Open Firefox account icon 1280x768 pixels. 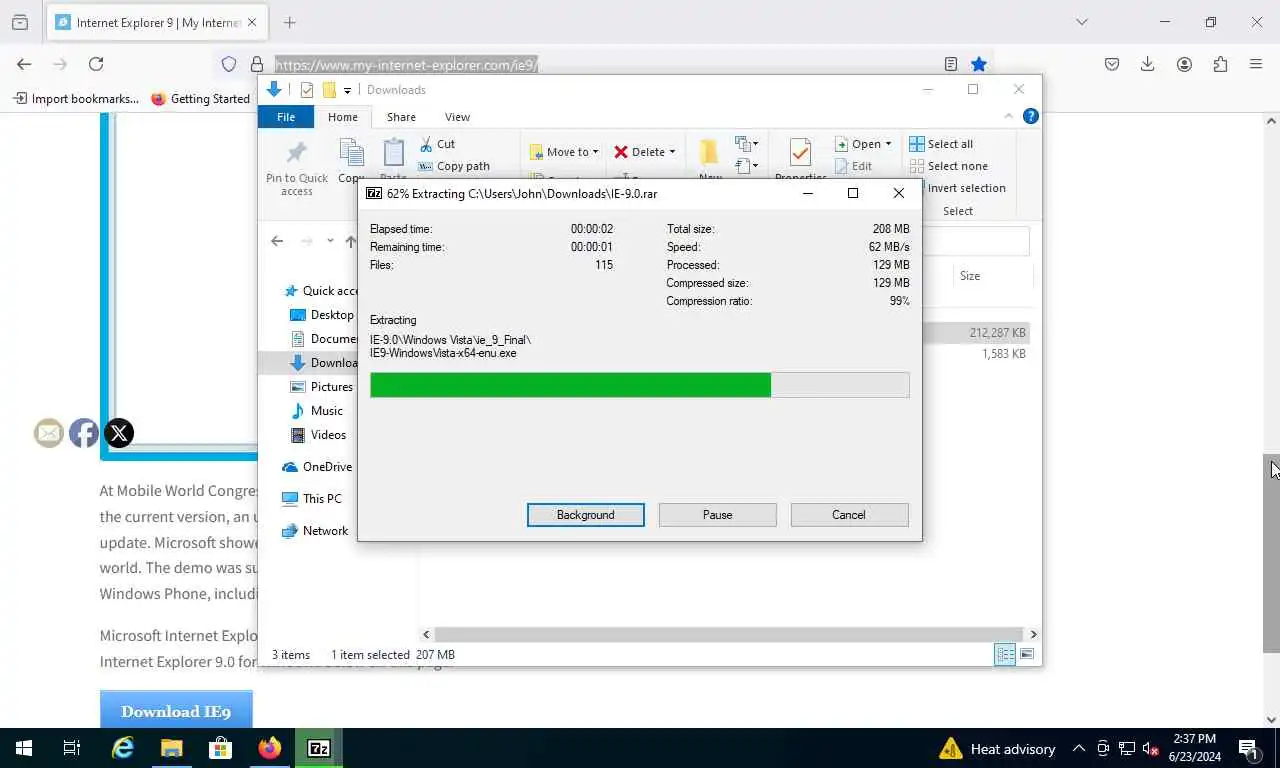coord(1184,64)
